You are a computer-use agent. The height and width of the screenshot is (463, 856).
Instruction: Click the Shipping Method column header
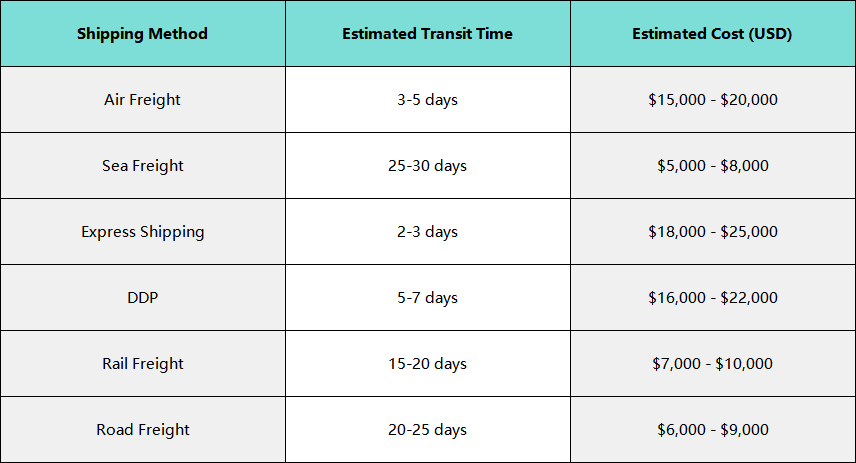(x=142, y=33)
